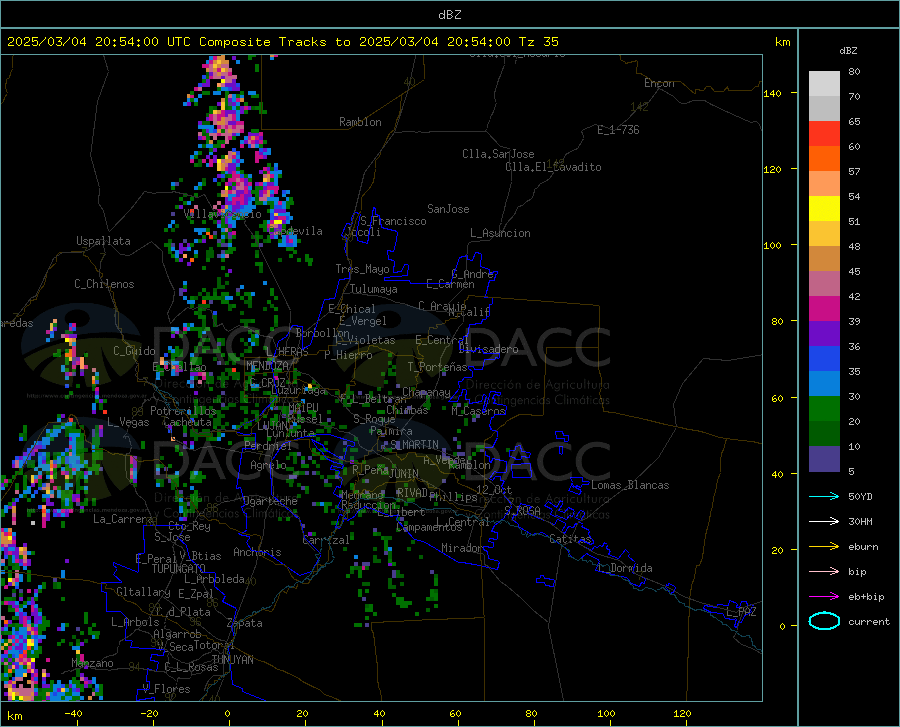Select the dark green 20 dBZ swatch
Viewport: 900px width, 727px height.
[x=824, y=434]
